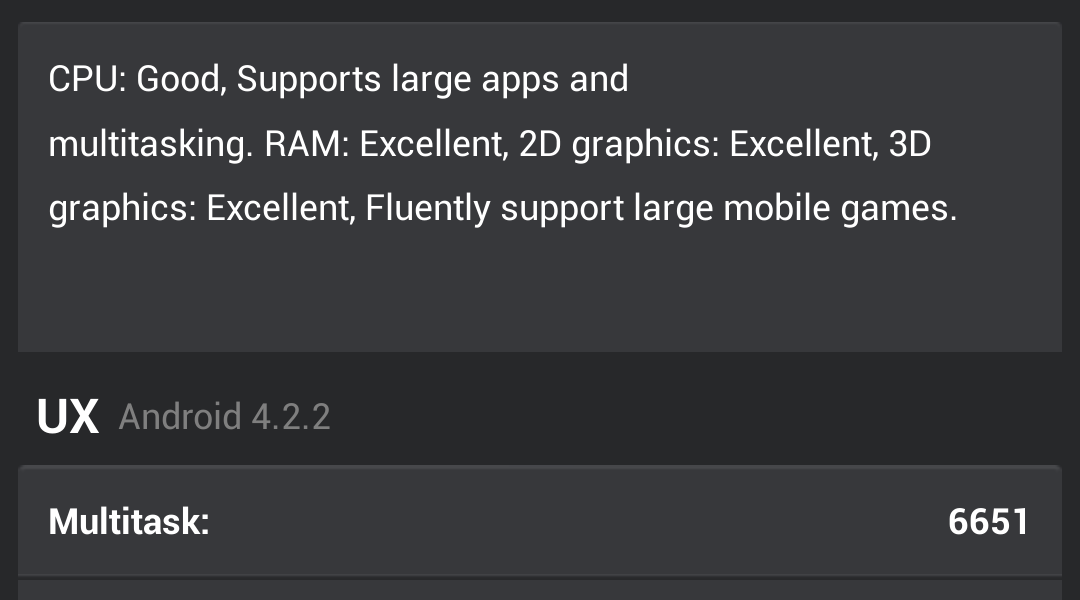The width and height of the screenshot is (1080, 600).
Task: Tap 'graphics: Excellent' starting the third line
Action: point(199,209)
